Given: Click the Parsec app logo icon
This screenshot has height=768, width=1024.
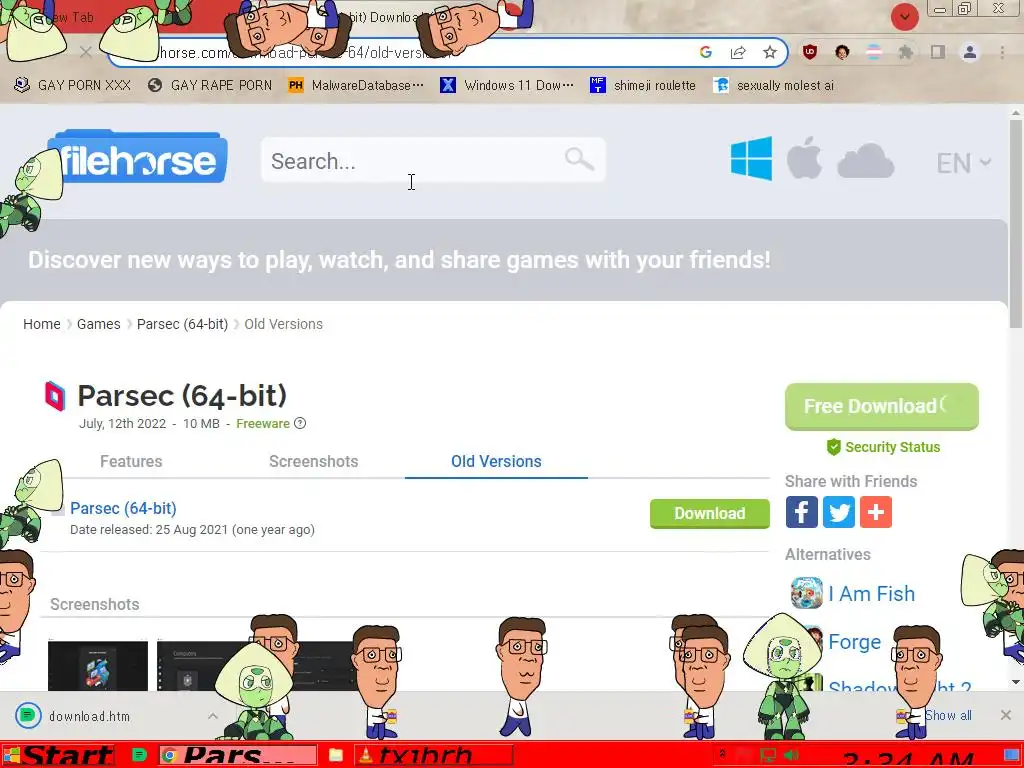Looking at the screenshot, I should tap(55, 396).
